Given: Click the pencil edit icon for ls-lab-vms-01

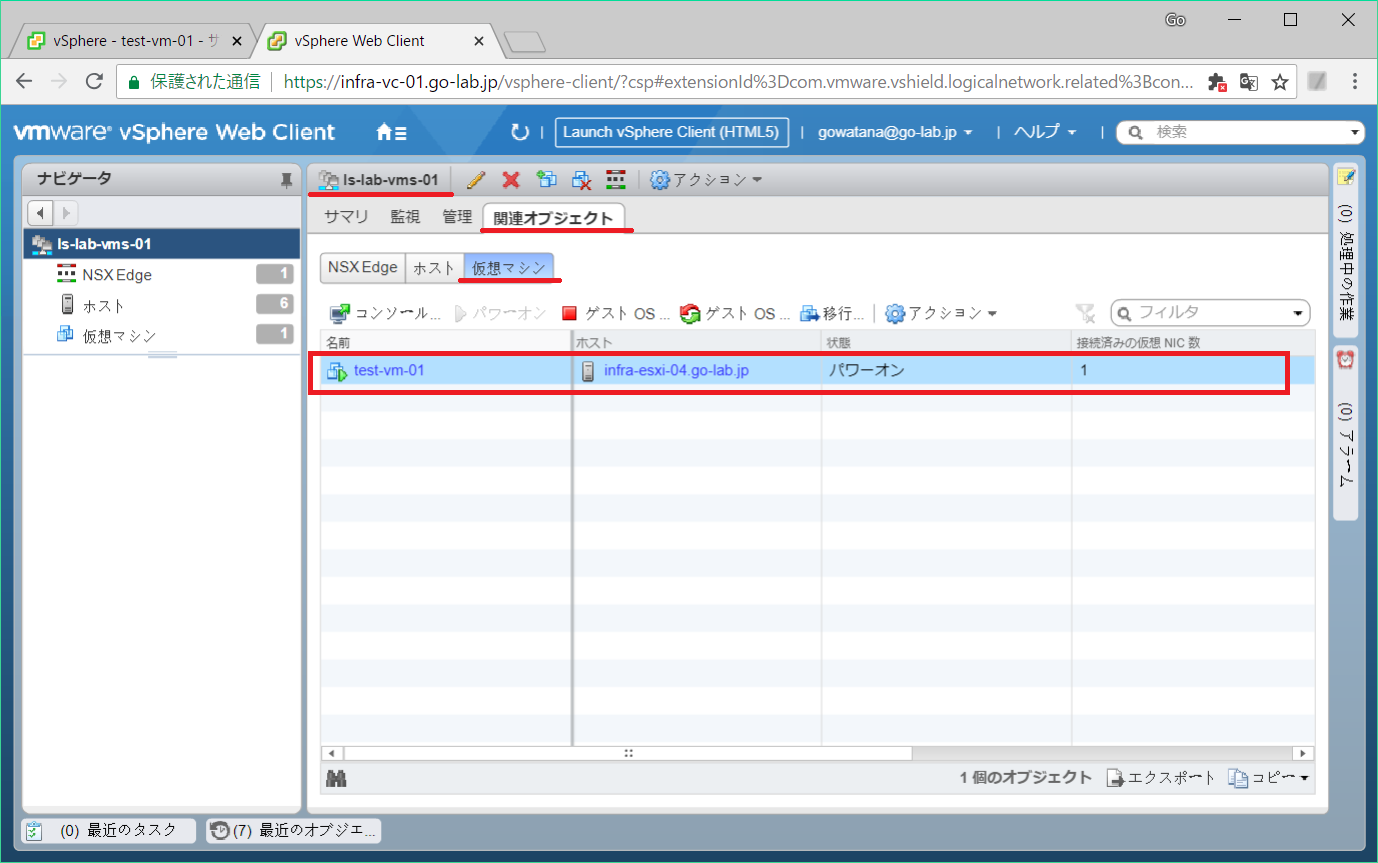Looking at the screenshot, I should (x=476, y=180).
